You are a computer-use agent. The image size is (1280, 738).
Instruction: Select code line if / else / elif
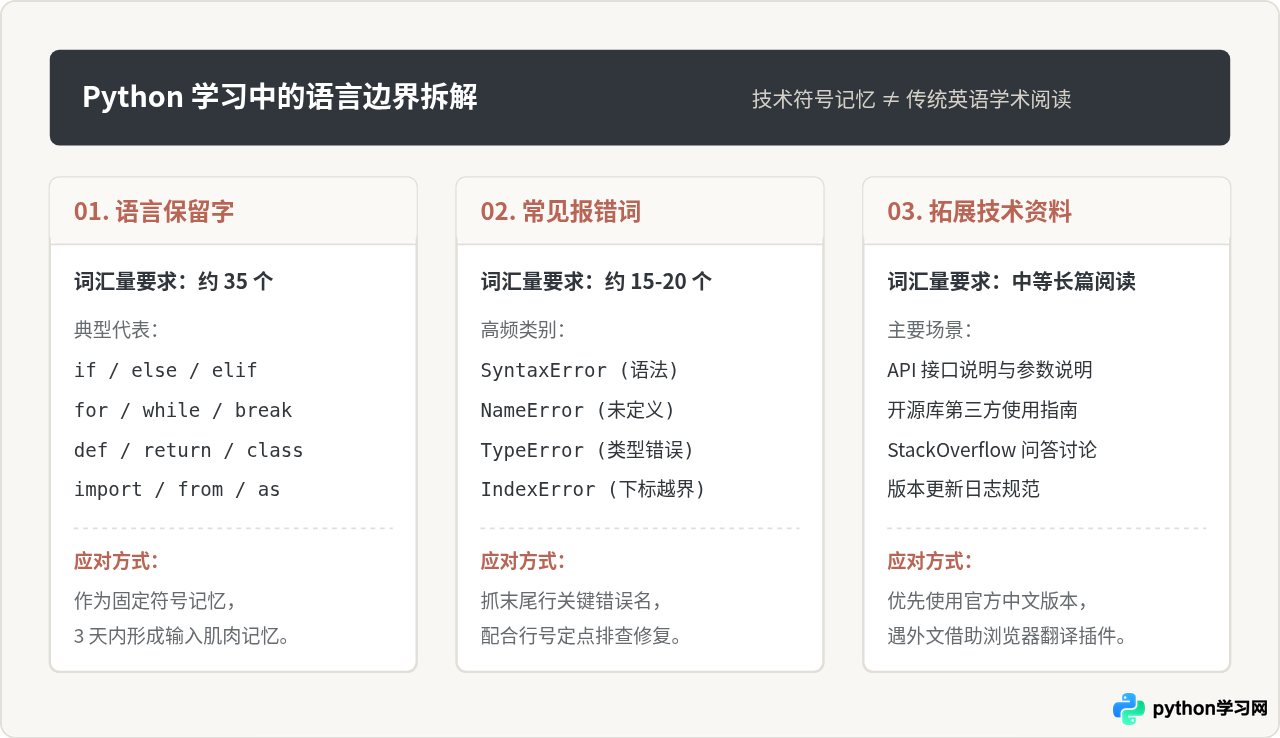166,370
